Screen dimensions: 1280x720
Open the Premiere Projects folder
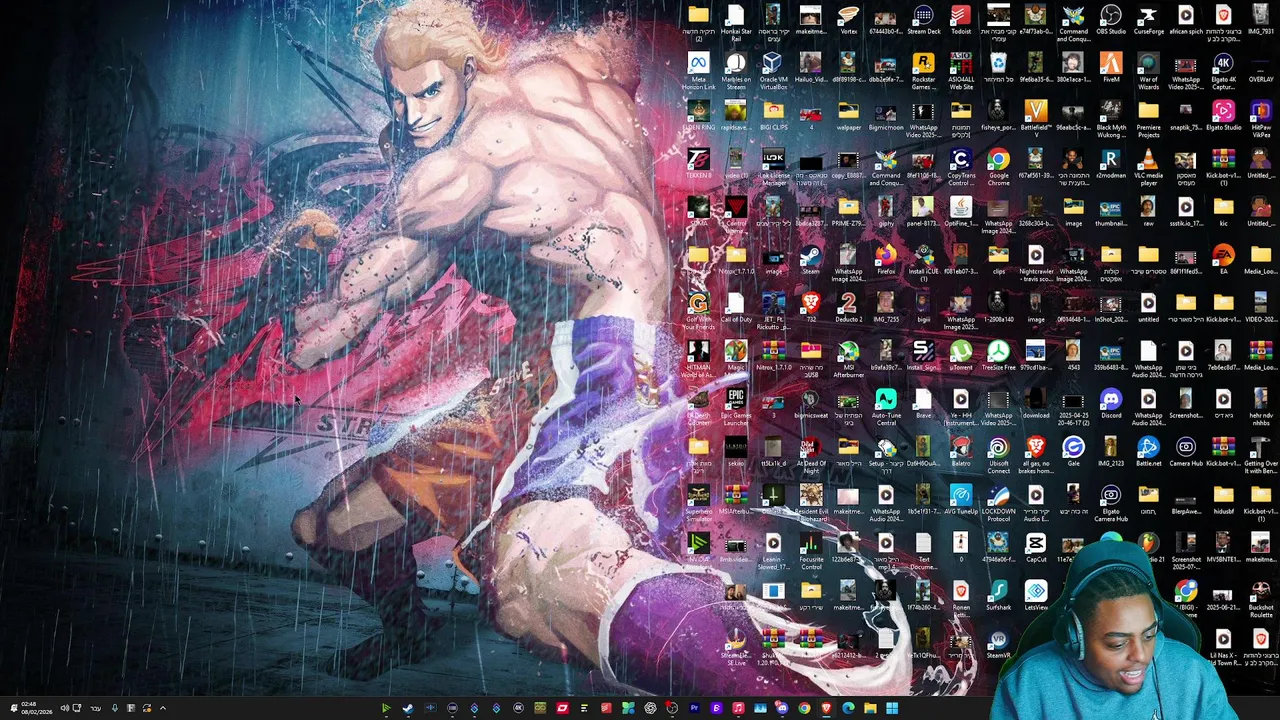pyautogui.click(x=1148, y=119)
